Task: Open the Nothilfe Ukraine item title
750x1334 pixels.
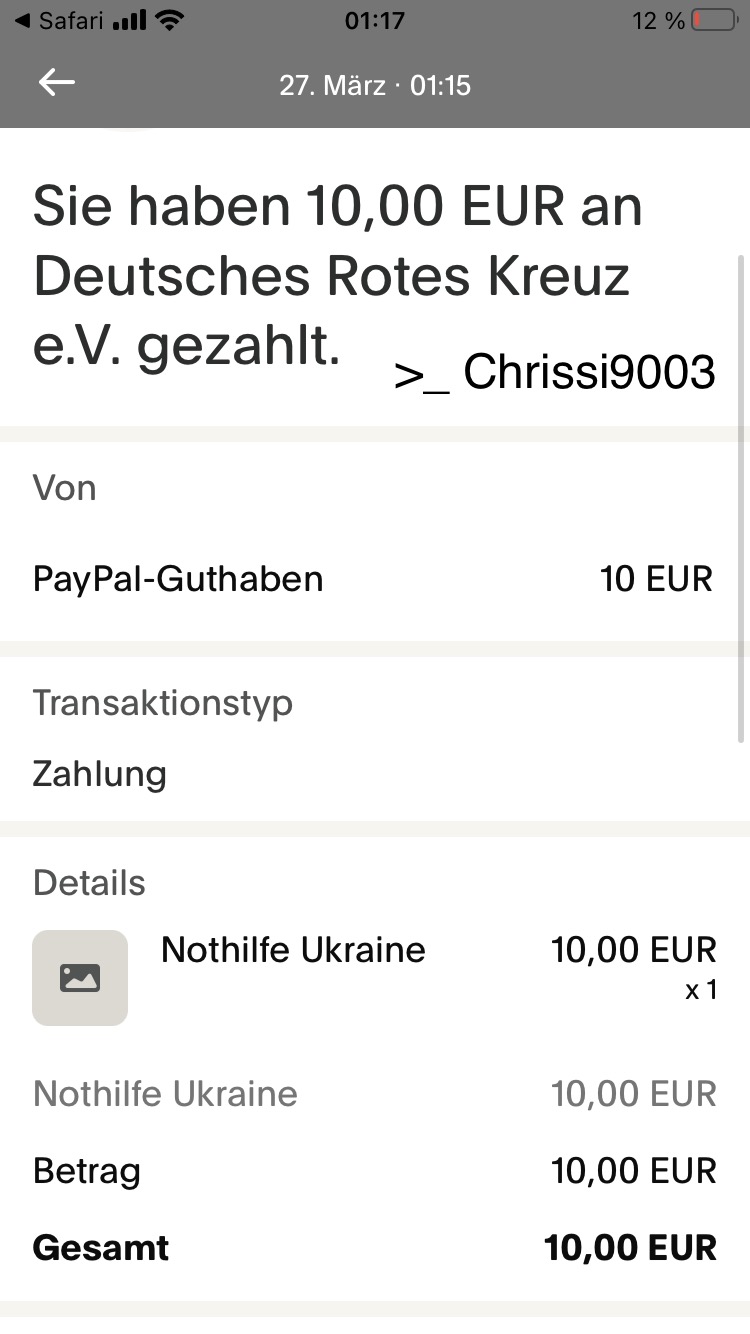Action: point(293,949)
